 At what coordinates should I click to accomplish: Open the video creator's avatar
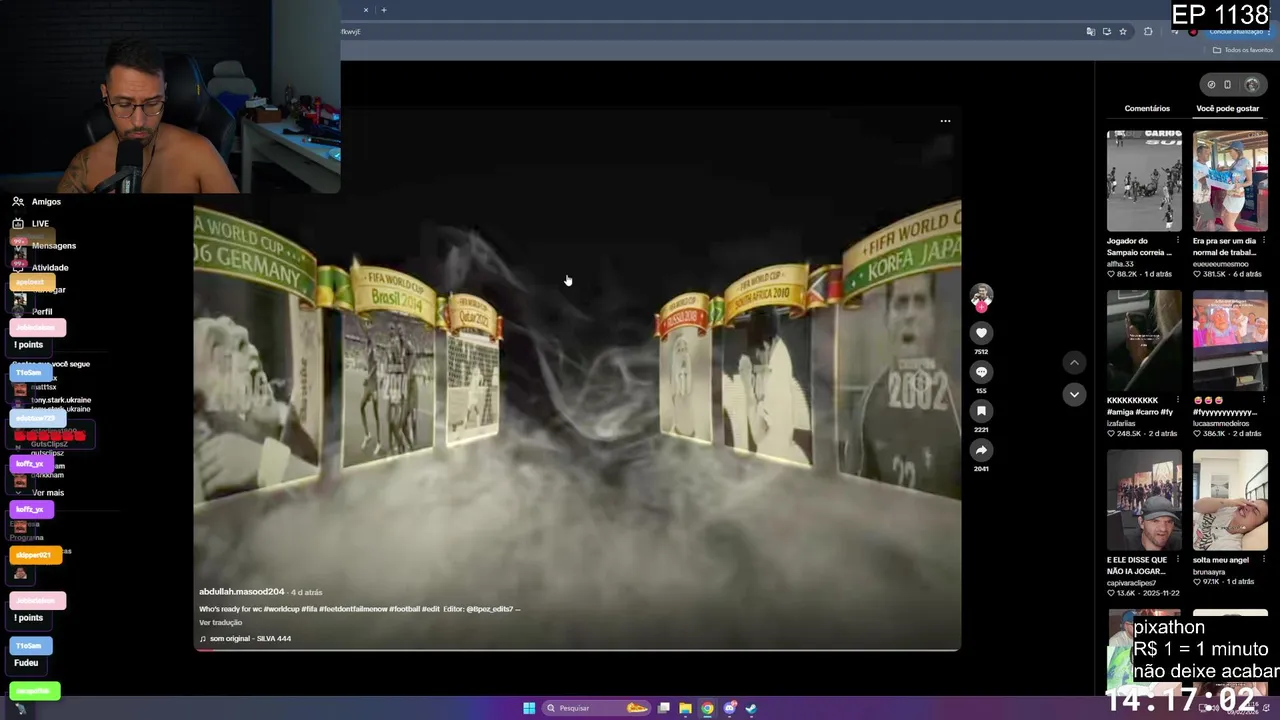981,296
